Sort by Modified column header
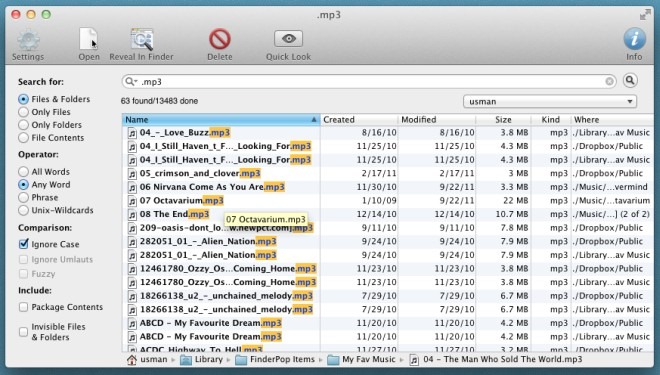660x375 pixels. [437, 120]
